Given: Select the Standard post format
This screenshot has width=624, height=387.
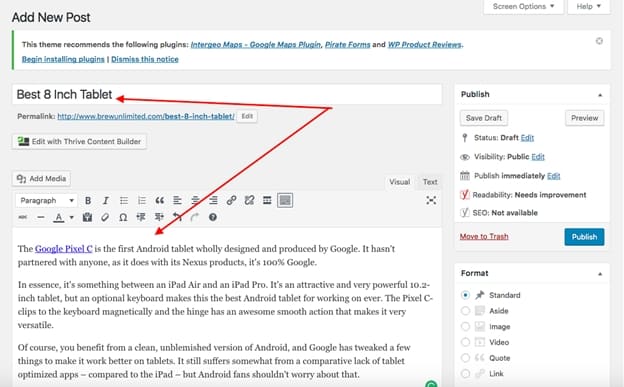Looking at the screenshot, I should coord(465,295).
